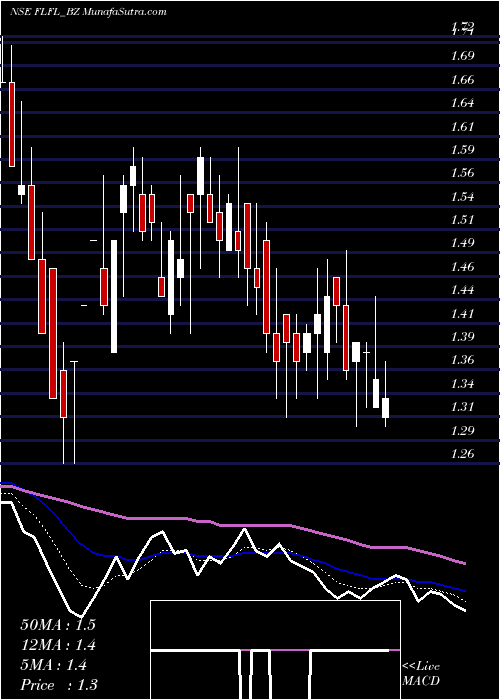The image size is (500, 700).
Task: Select the 1.49 price axis label
Action: click(462, 243)
